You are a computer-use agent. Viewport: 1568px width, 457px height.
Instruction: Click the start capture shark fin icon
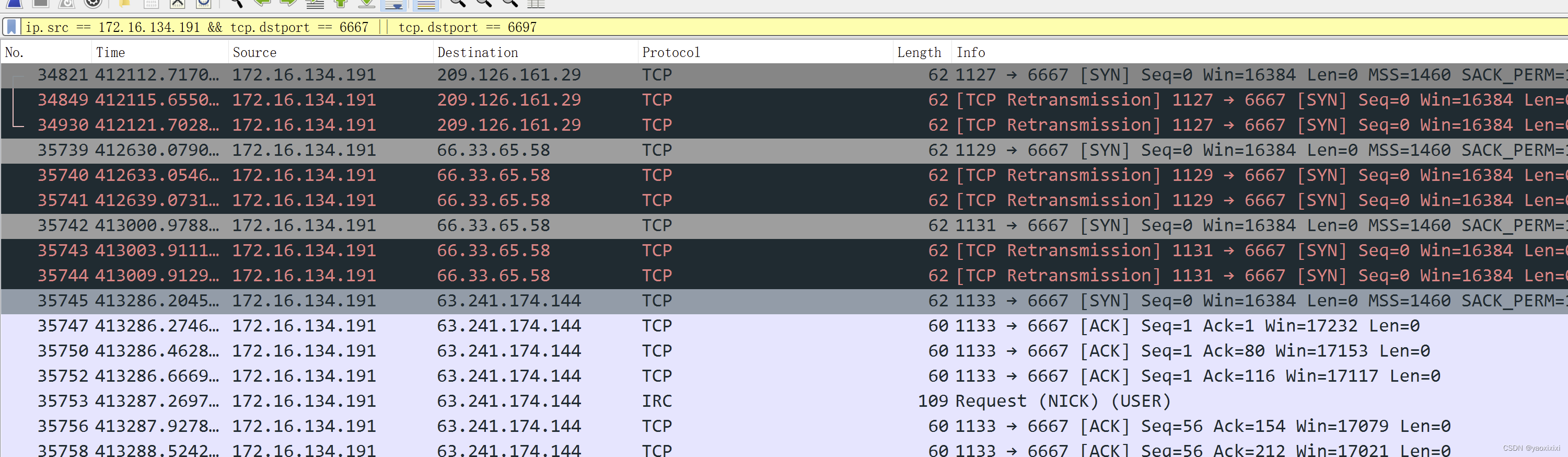click(14, 3)
